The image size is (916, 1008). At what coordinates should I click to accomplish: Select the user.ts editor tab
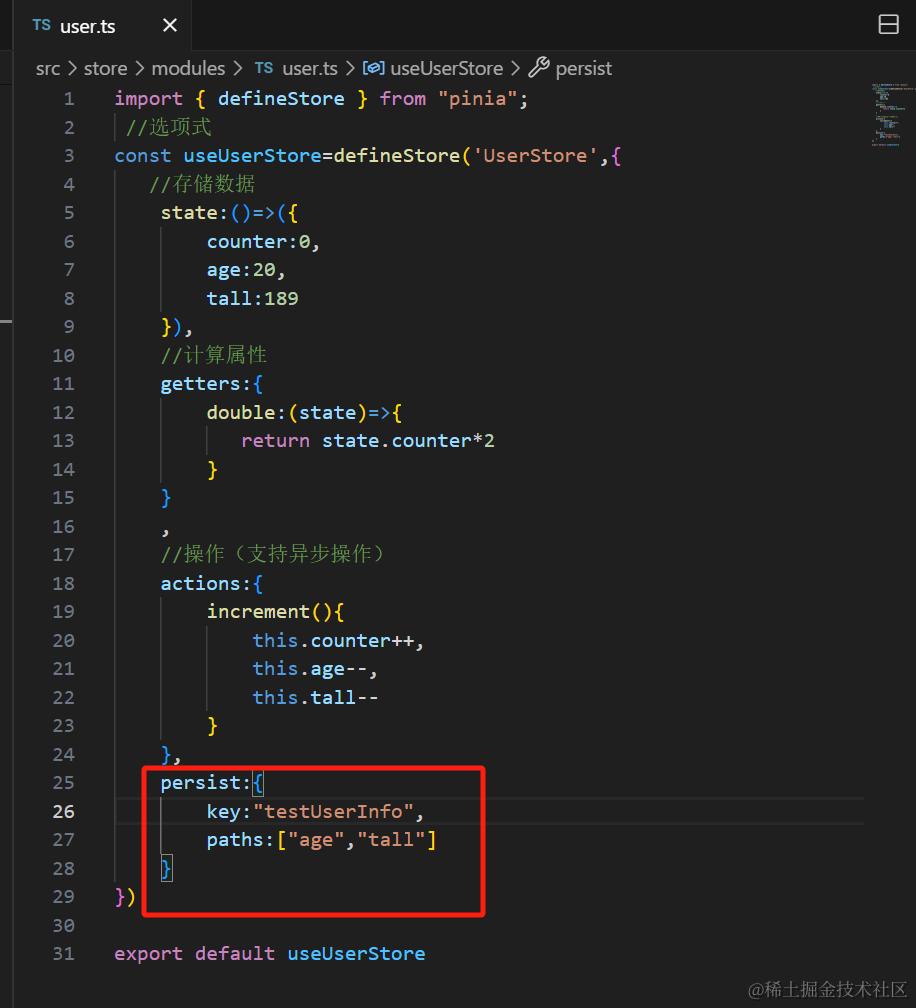coord(102,26)
